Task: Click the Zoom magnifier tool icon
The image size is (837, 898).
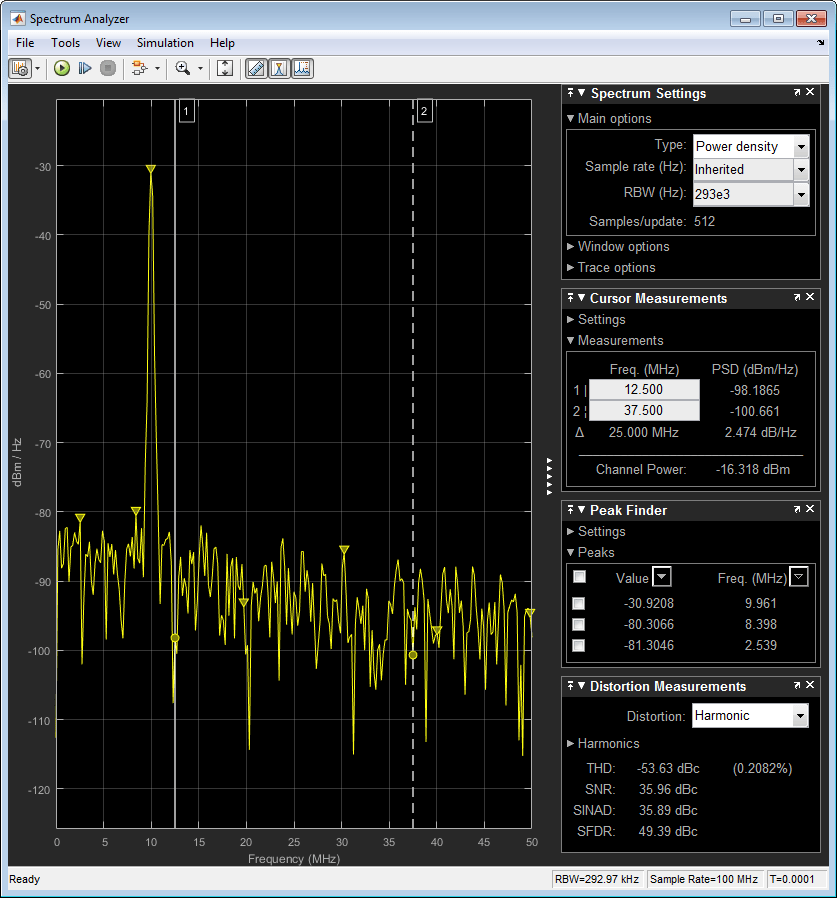Action: point(182,68)
